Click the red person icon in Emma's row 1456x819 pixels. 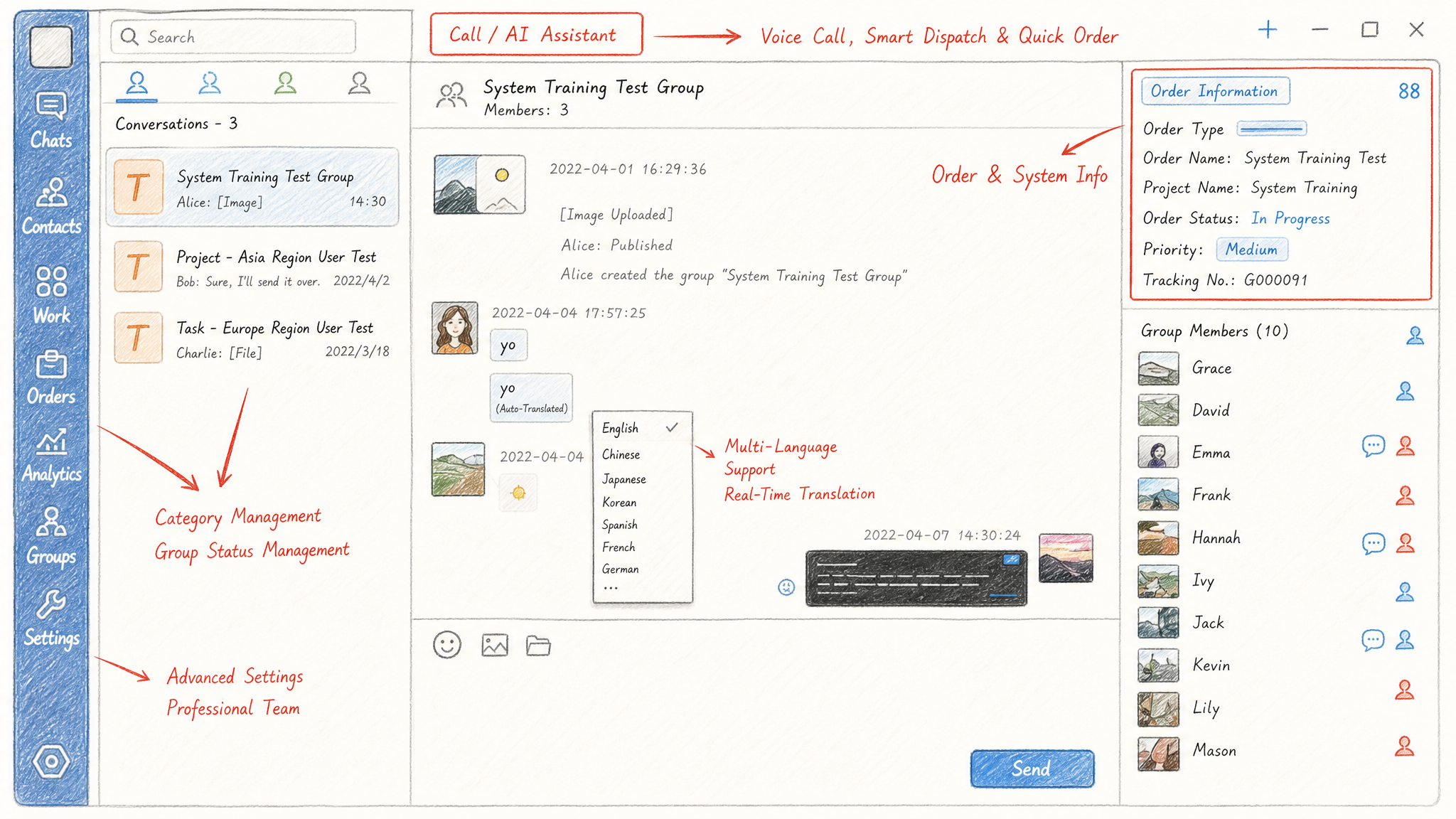point(1405,446)
